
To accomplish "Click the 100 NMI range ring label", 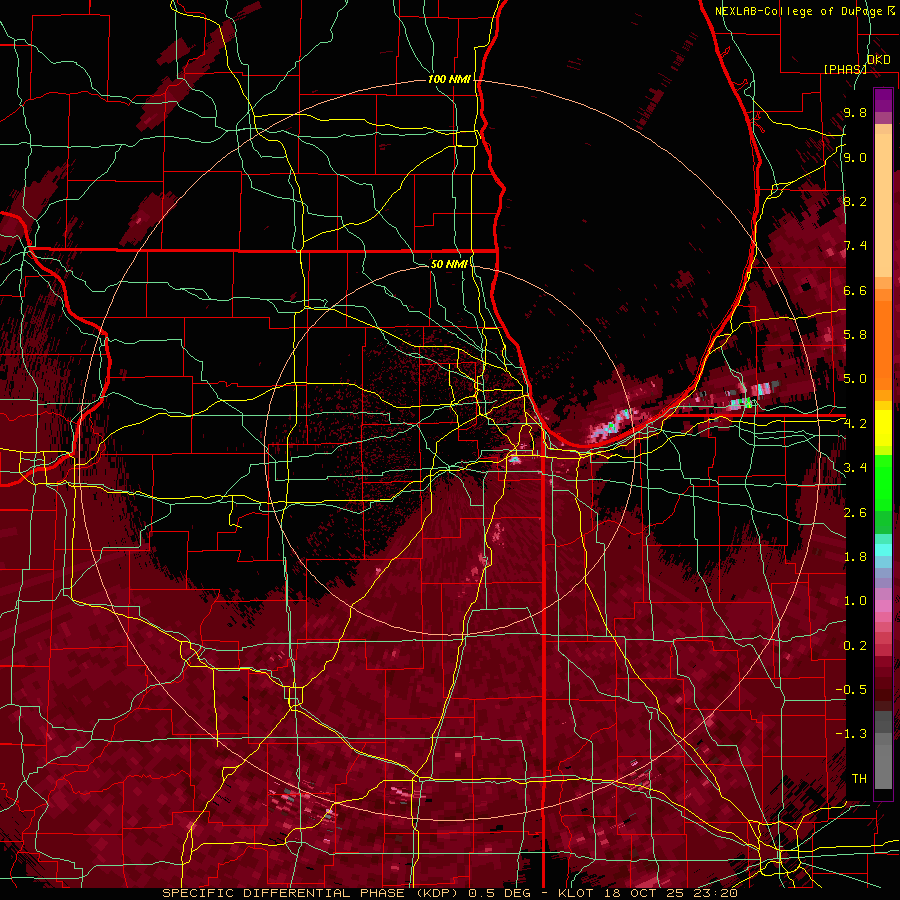I will point(449,79).
